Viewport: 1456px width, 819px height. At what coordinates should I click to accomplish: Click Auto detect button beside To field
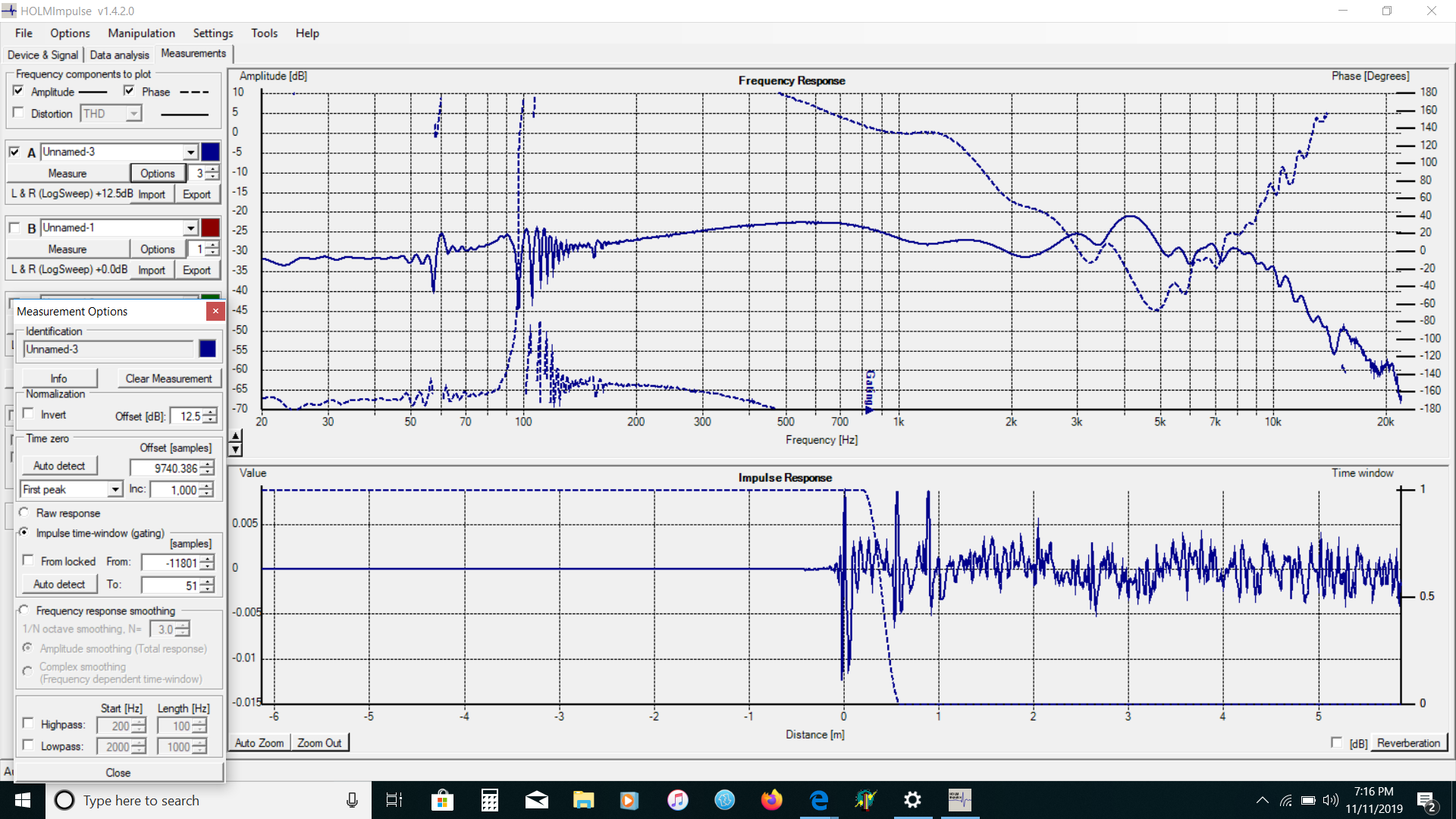59,585
